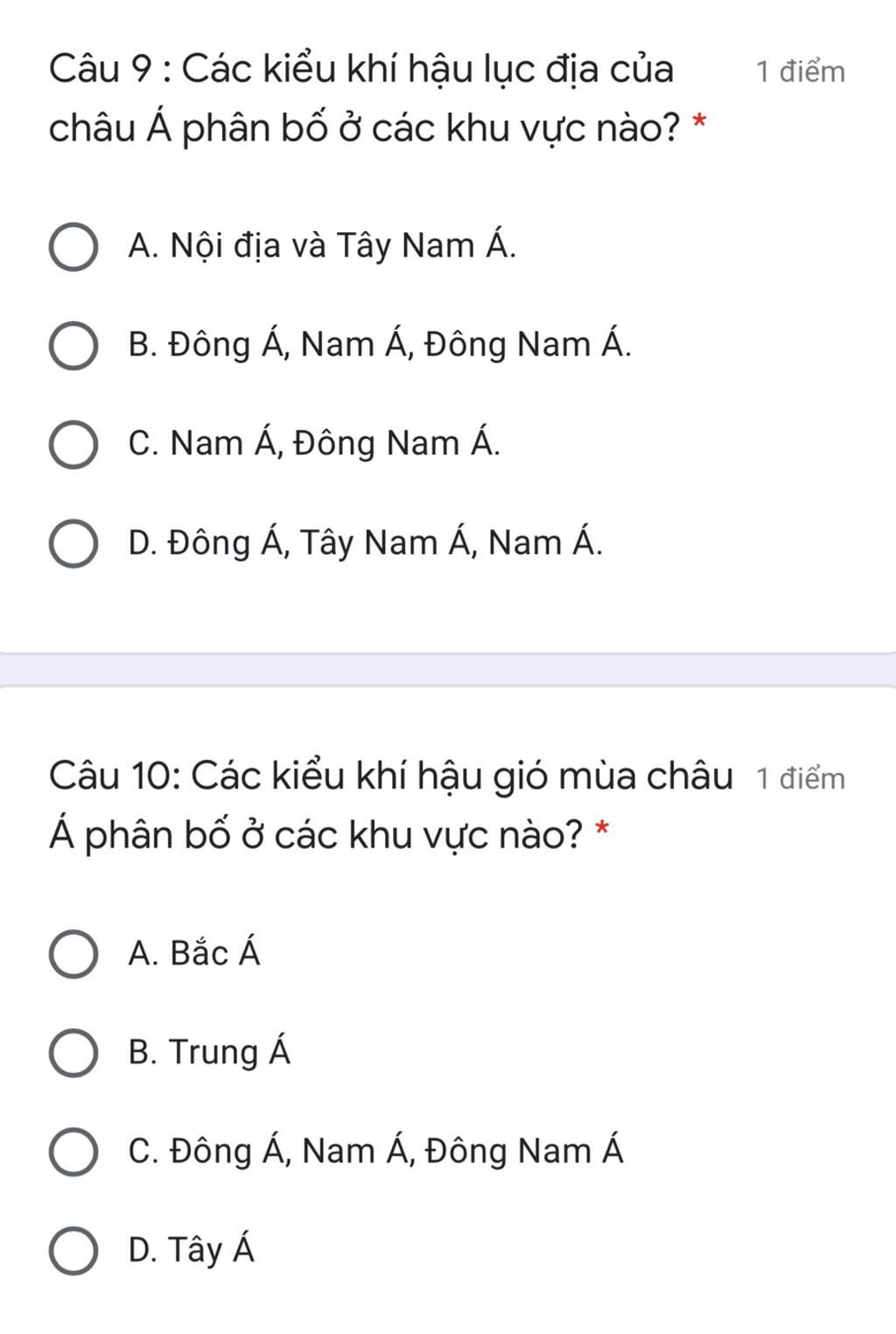Click the '1 điểm' label of Câu 10
Screen dimensions: 896x1334
pyautogui.click(x=801, y=778)
